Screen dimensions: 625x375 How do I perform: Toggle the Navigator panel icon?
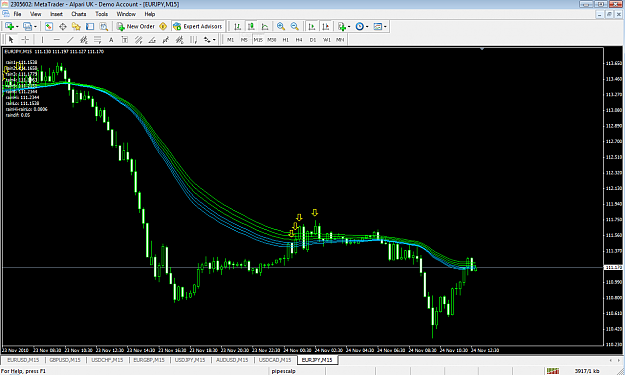click(x=76, y=26)
